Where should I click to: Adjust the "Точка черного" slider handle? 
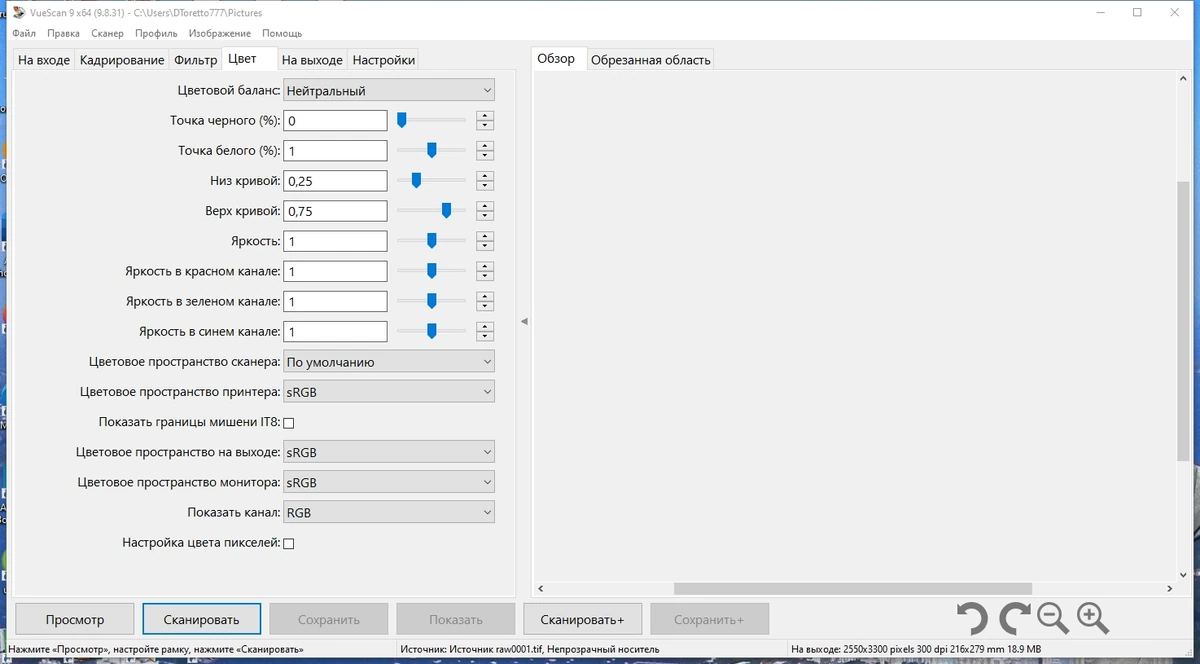[401, 120]
